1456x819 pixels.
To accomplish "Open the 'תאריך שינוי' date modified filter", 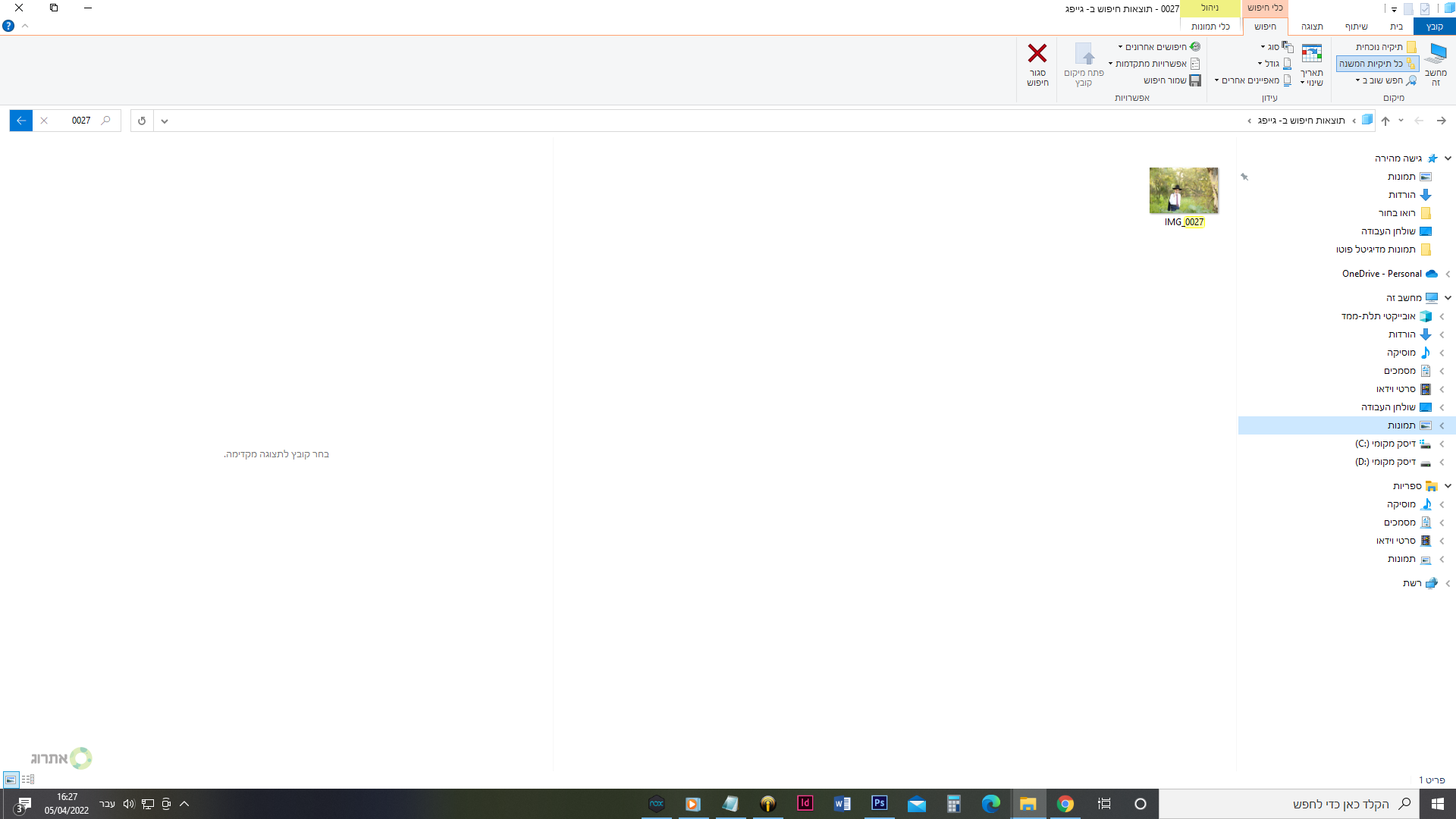I will click(1312, 64).
